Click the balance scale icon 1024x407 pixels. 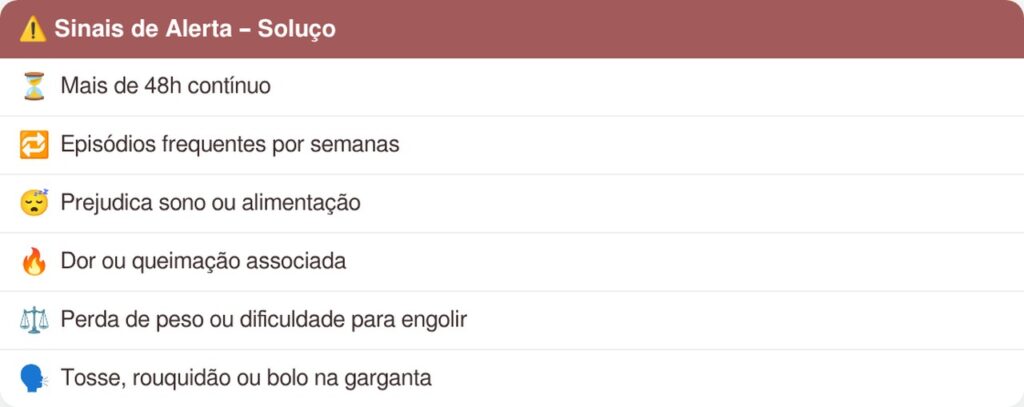(34, 320)
